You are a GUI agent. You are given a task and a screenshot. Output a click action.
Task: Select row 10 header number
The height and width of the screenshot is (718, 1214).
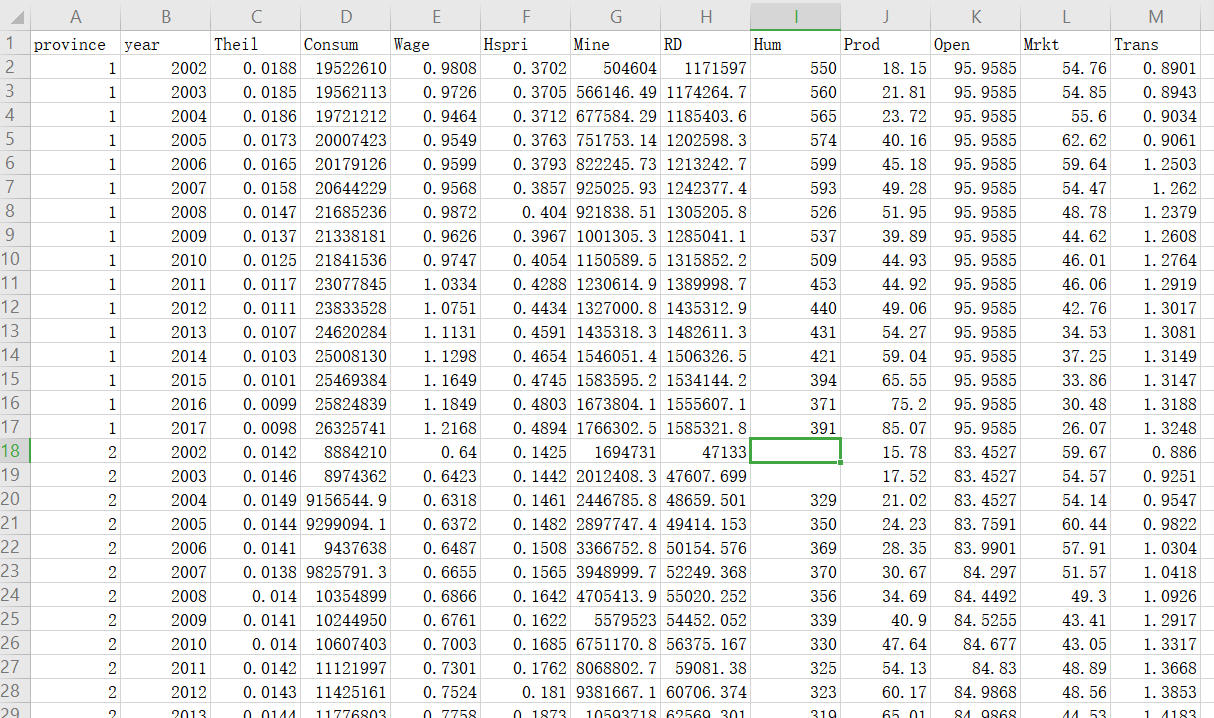pos(15,260)
